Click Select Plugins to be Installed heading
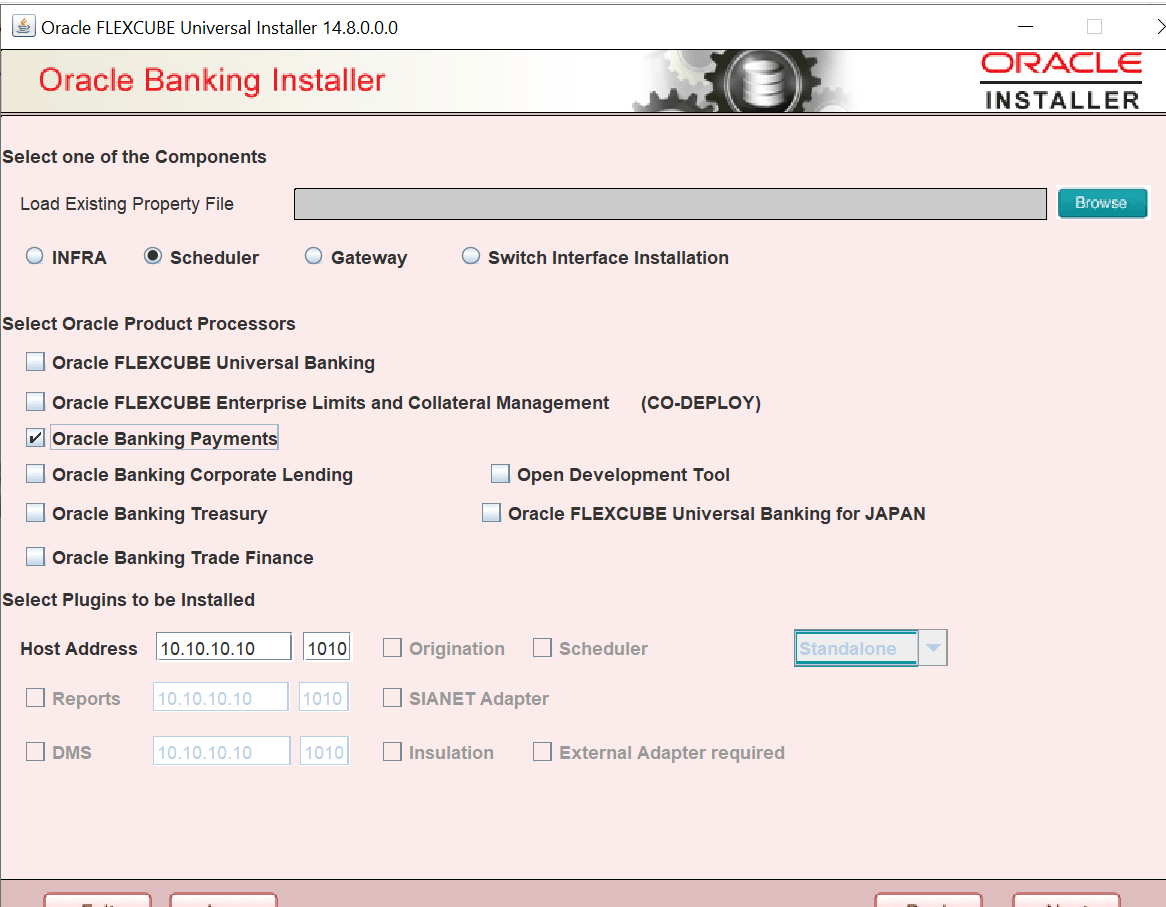Viewport: 1166px width, 907px height. click(129, 599)
